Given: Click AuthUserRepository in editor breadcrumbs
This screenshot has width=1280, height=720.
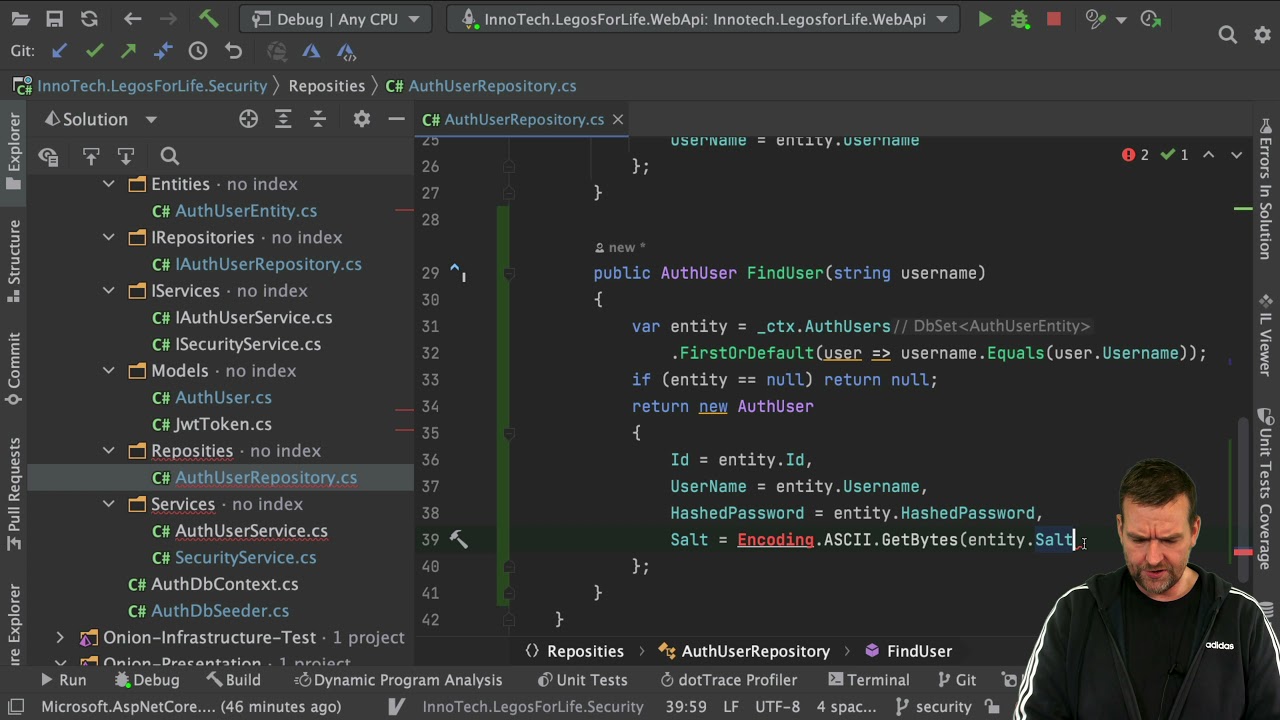Looking at the screenshot, I should (x=744, y=651).
